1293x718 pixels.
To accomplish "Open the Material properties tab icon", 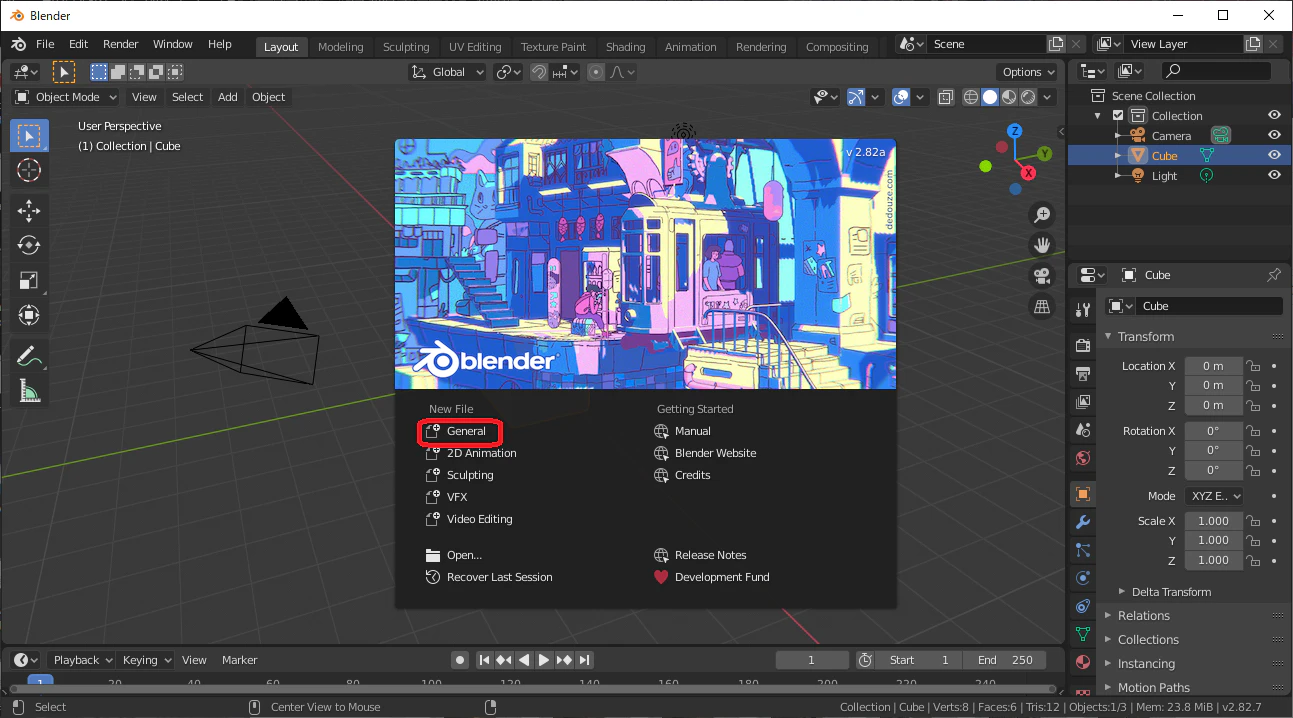I will click(1082, 662).
